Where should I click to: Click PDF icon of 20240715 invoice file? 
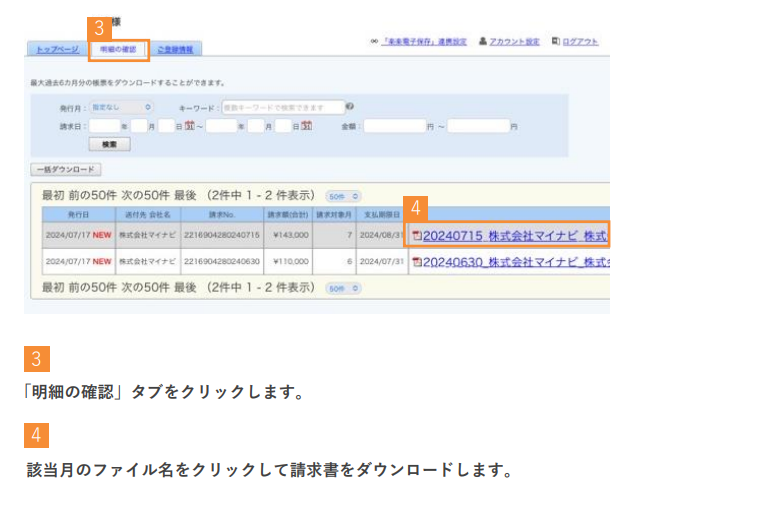(x=417, y=236)
